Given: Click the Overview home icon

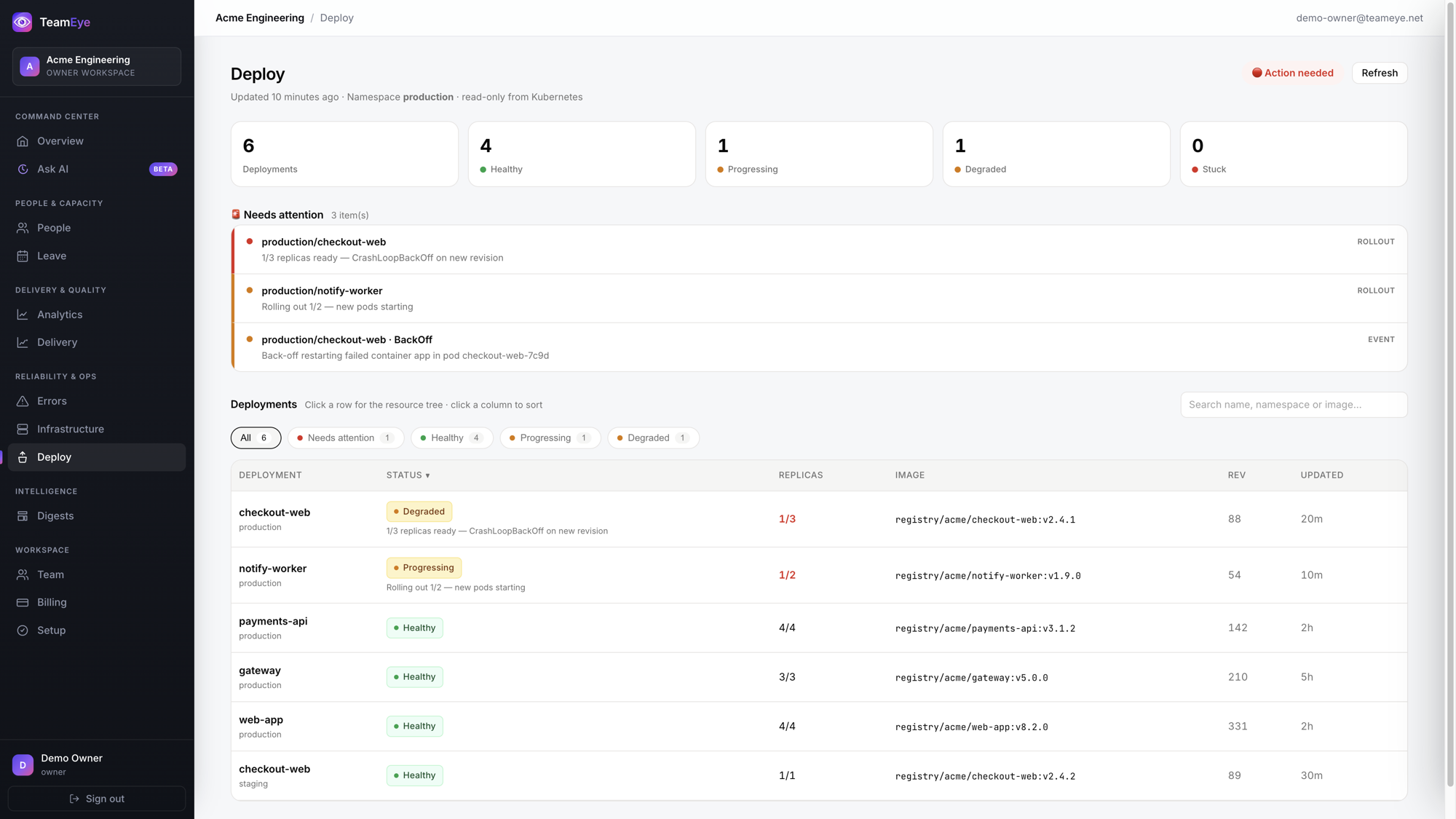Looking at the screenshot, I should point(23,141).
